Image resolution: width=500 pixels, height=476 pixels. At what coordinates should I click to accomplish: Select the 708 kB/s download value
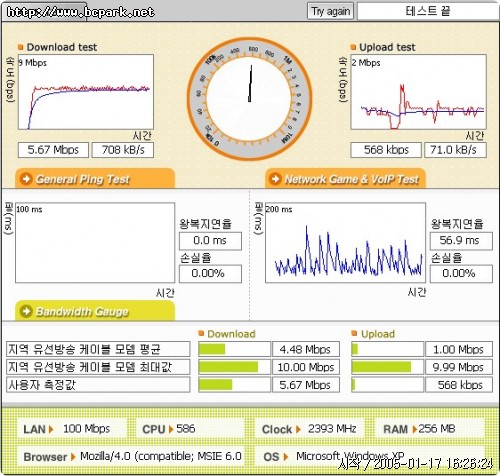click(123, 150)
